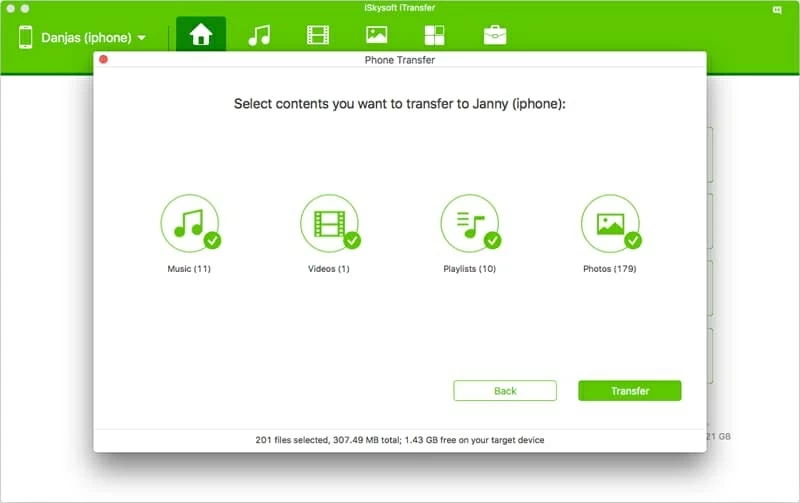800x503 pixels.
Task: Open the Home tab in toolbar
Action: 200,36
